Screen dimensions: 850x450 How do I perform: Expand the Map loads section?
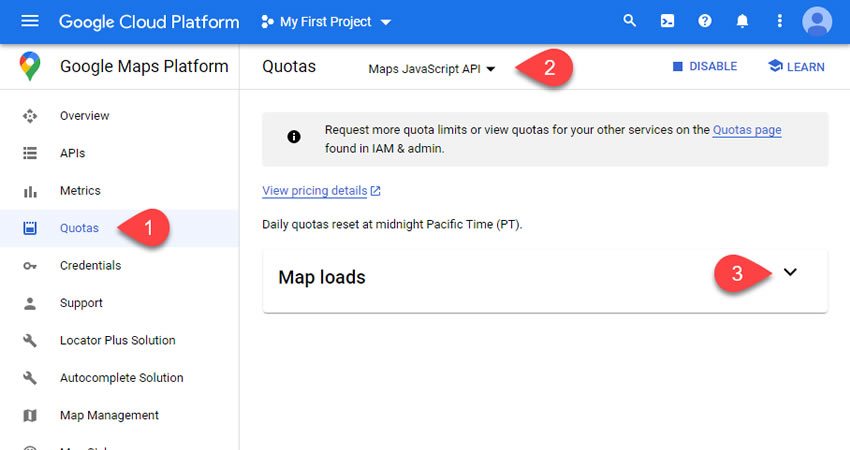coord(790,273)
